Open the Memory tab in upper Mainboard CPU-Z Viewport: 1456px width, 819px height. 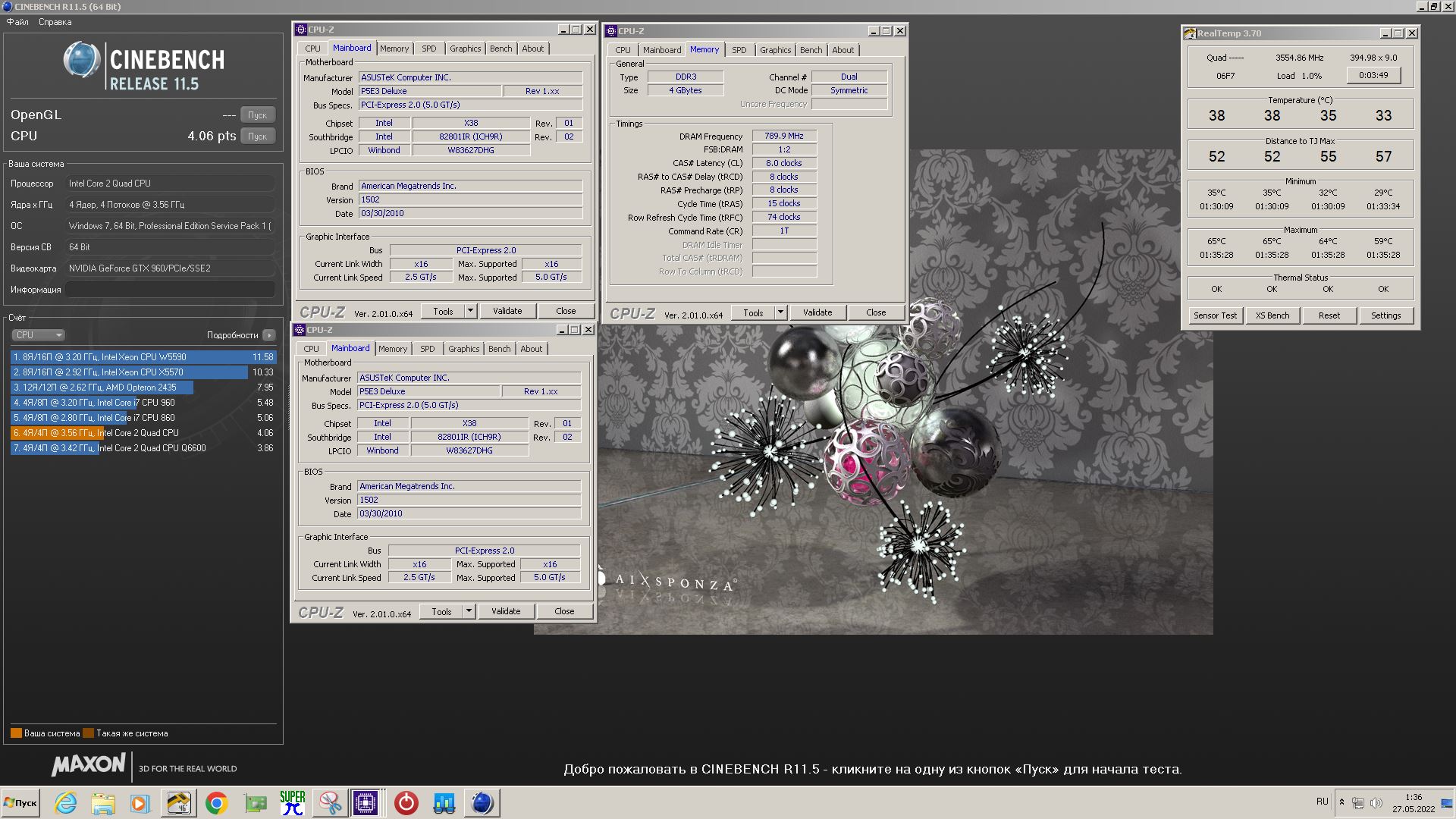click(394, 49)
